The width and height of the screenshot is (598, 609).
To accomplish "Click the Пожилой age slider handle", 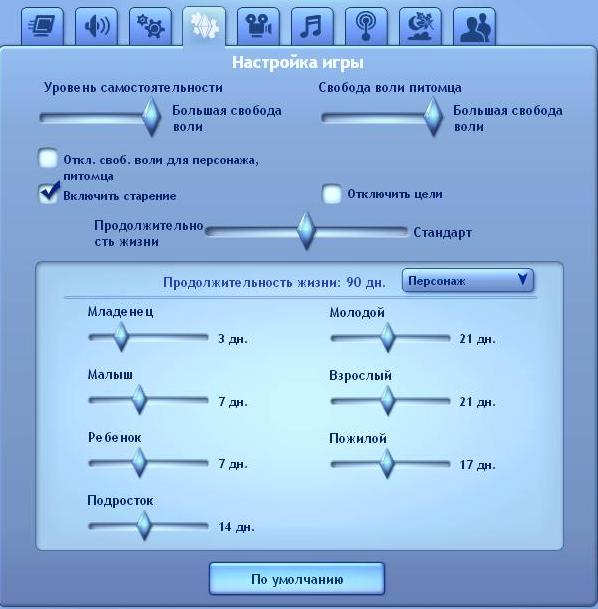I will 386,463.
